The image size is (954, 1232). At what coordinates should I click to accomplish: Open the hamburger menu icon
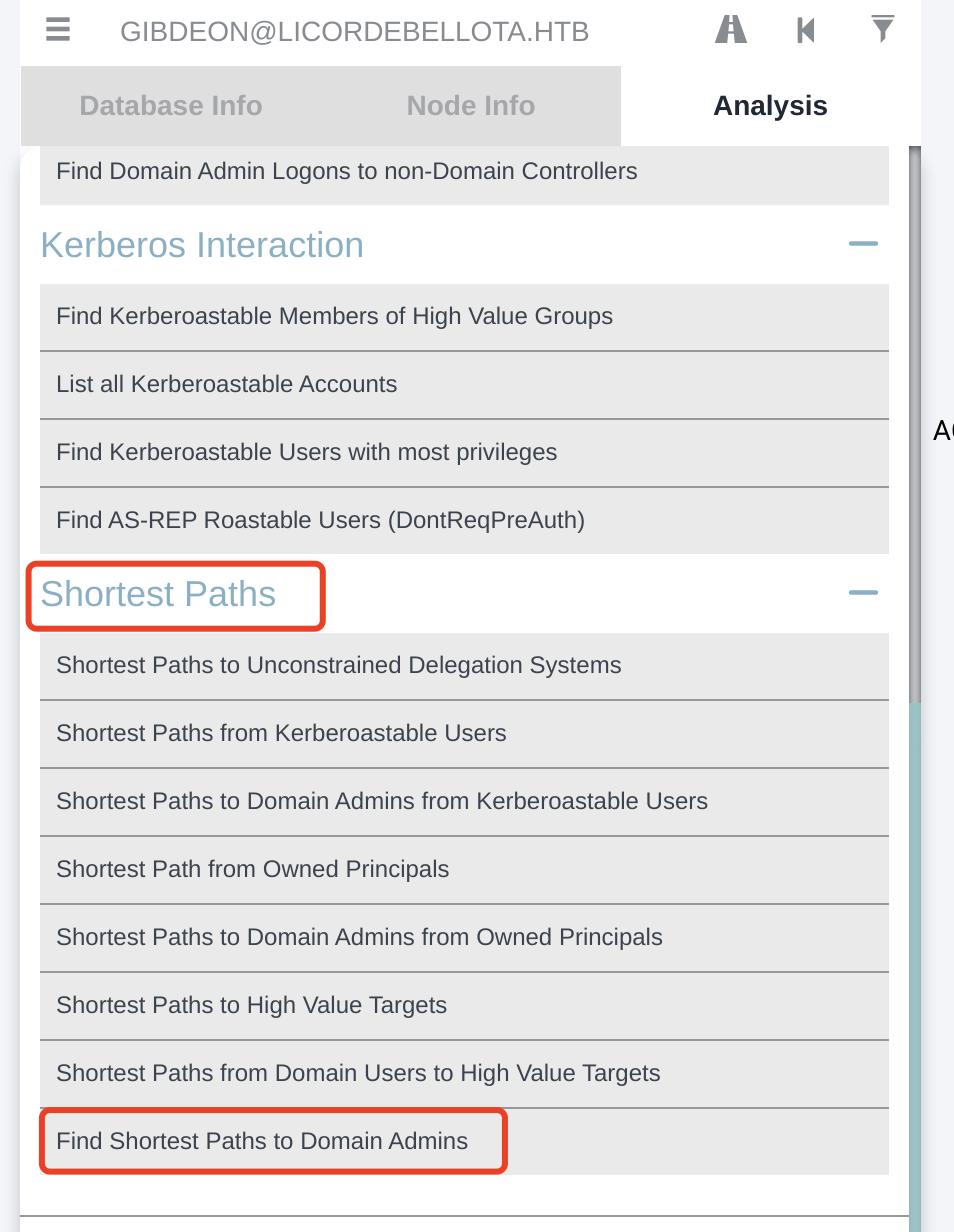58,30
